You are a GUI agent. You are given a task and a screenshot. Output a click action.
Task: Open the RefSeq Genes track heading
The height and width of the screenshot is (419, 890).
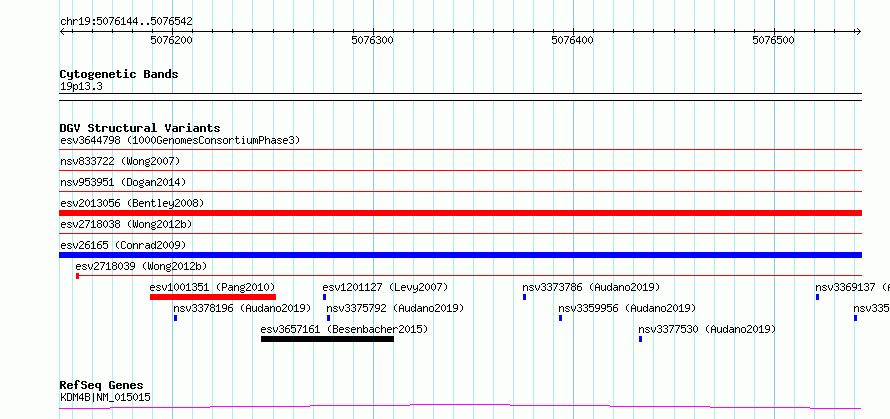click(101, 386)
